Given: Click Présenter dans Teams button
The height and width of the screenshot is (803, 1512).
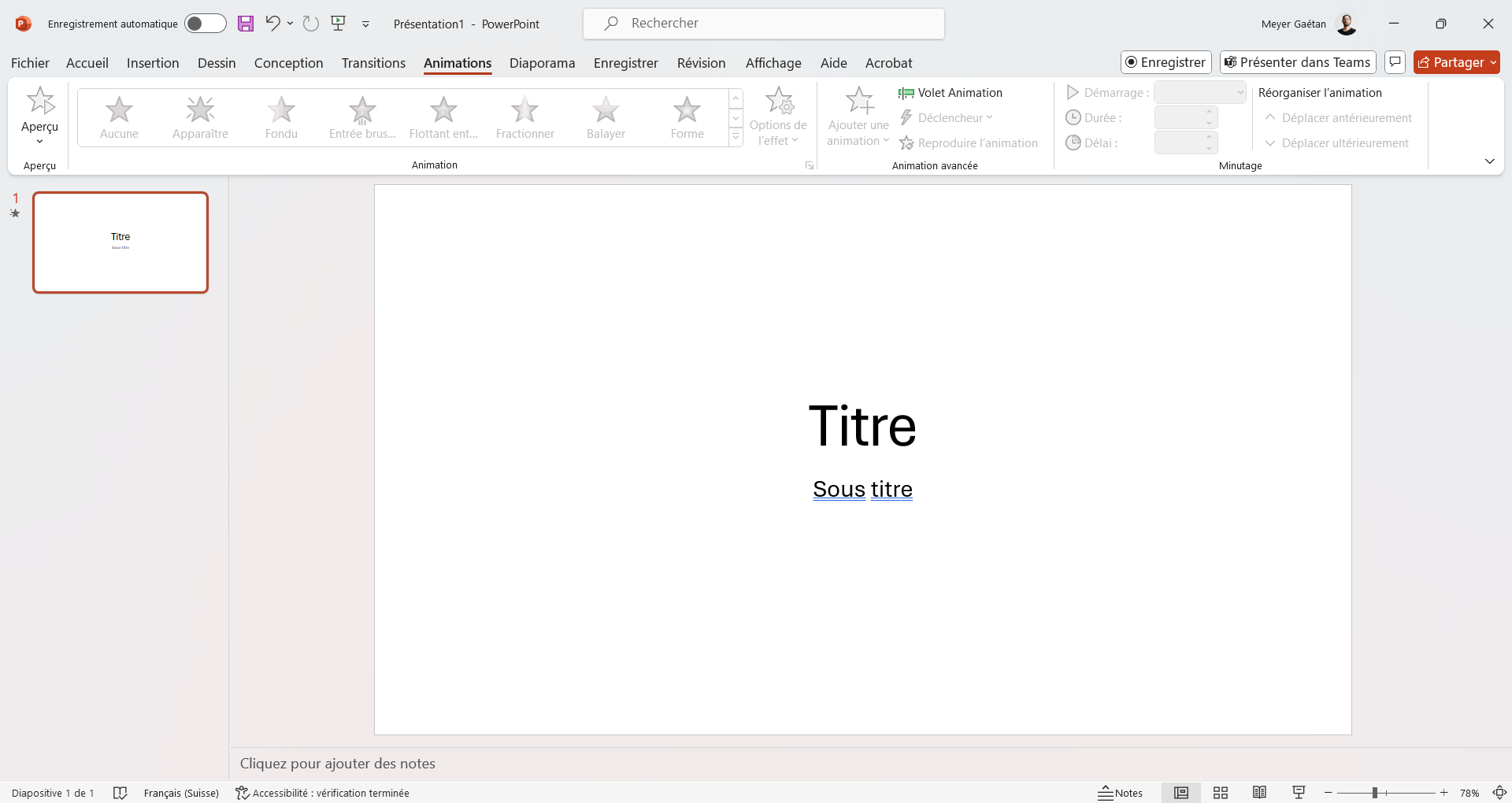Looking at the screenshot, I should tap(1298, 62).
